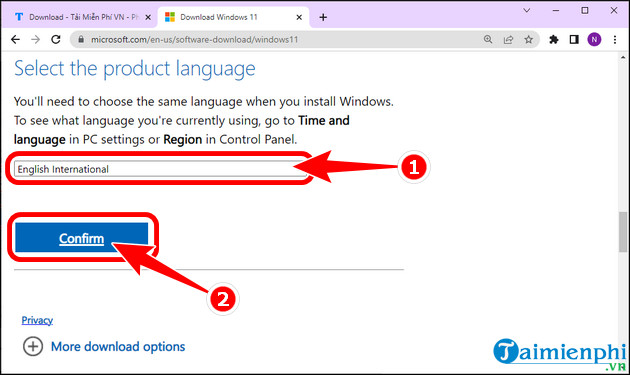Viewport: 630px width, 375px height.
Task: Click the bold Region text
Action: click(x=182, y=139)
